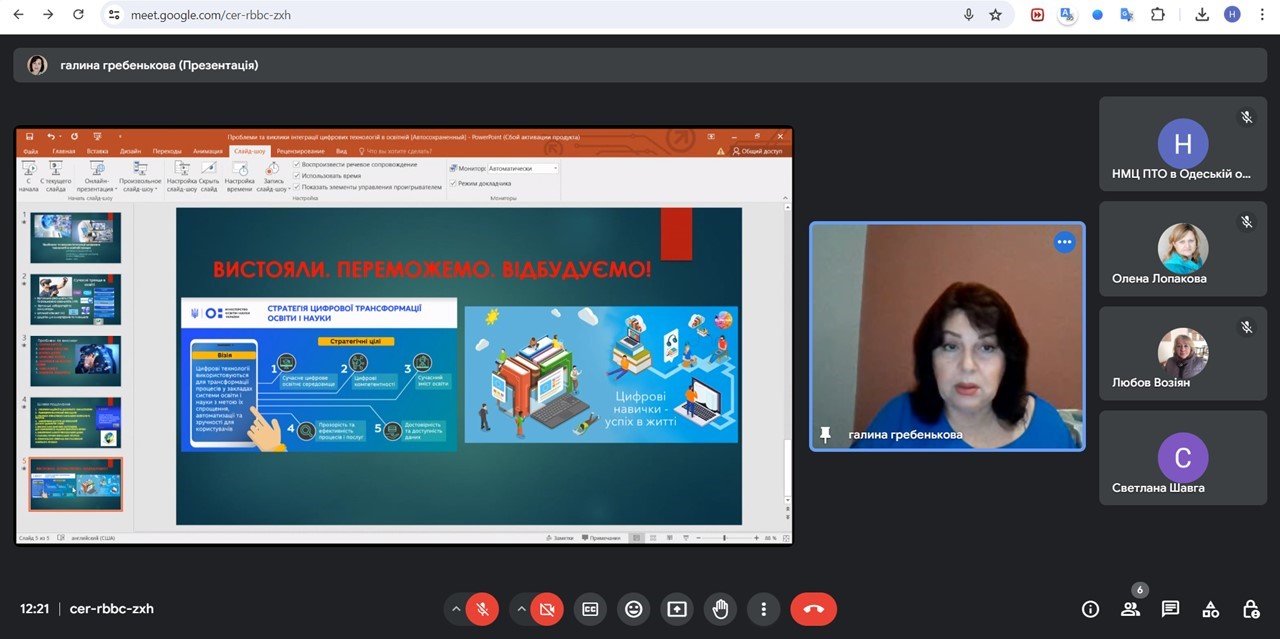Turn on closed captions
The height and width of the screenshot is (639, 1280).
[x=590, y=609]
